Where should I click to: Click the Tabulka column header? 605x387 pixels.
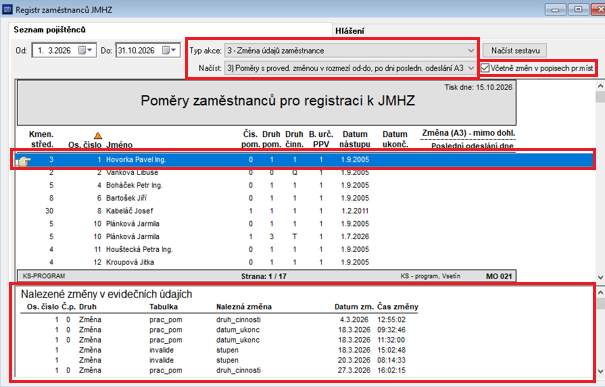pos(164,307)
